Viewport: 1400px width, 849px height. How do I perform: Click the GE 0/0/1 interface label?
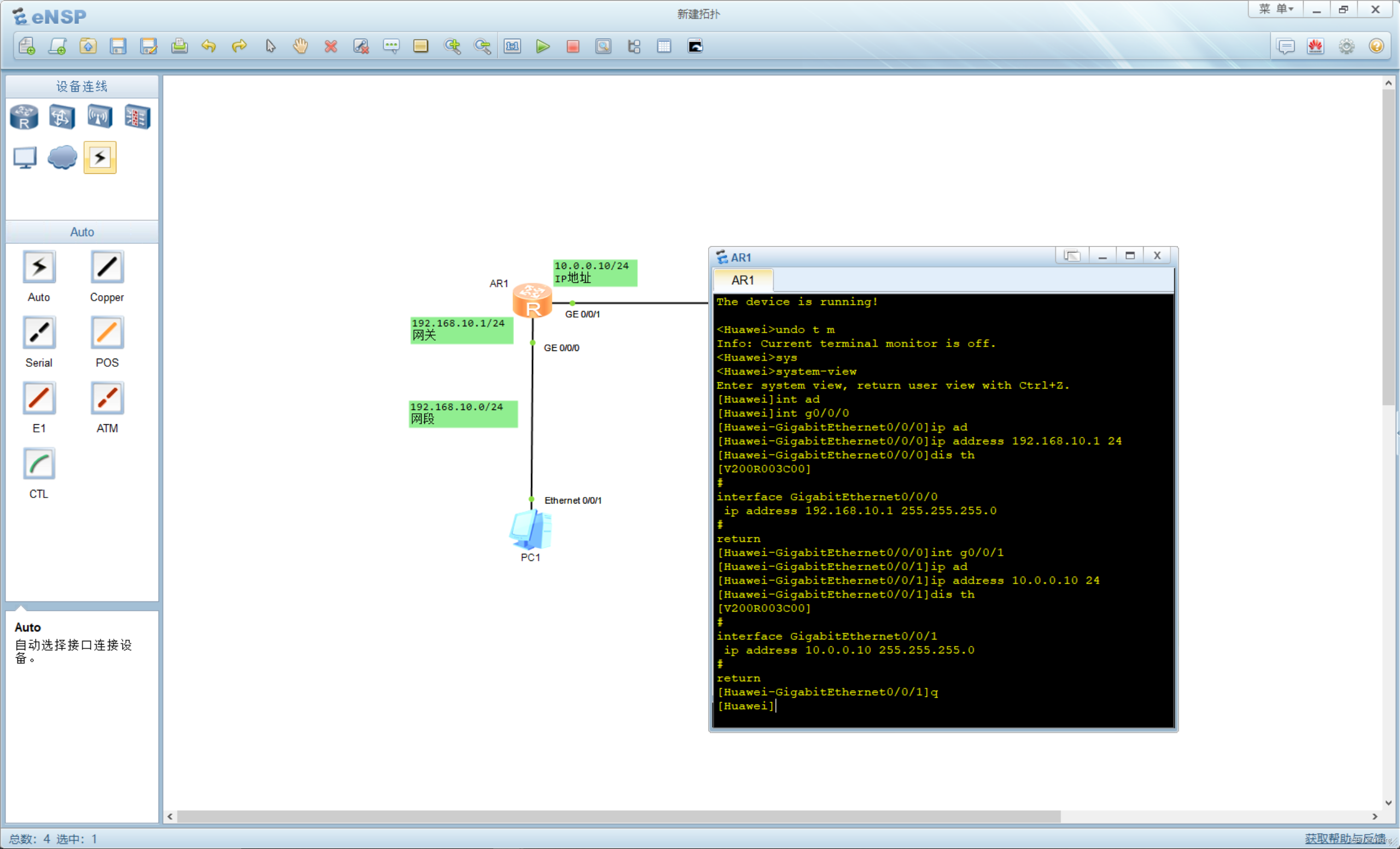pos(582,314)
